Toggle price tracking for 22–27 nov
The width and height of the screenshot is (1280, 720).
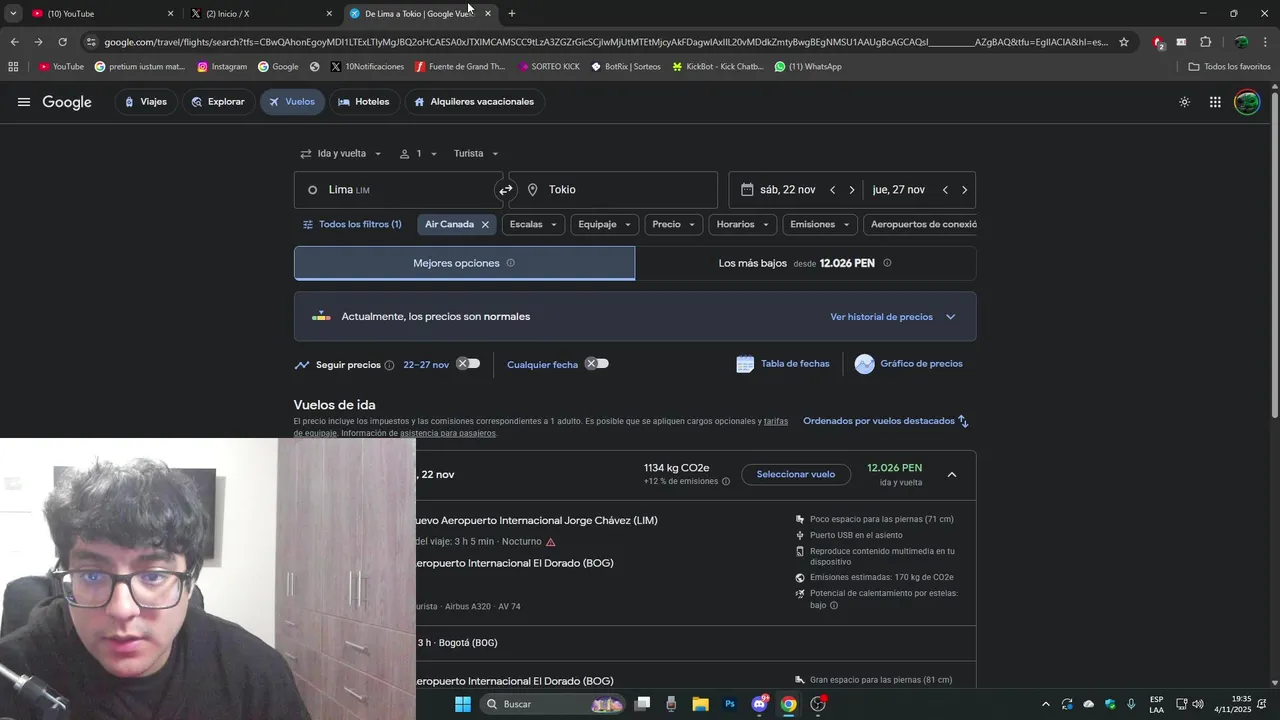click(468, 364)
